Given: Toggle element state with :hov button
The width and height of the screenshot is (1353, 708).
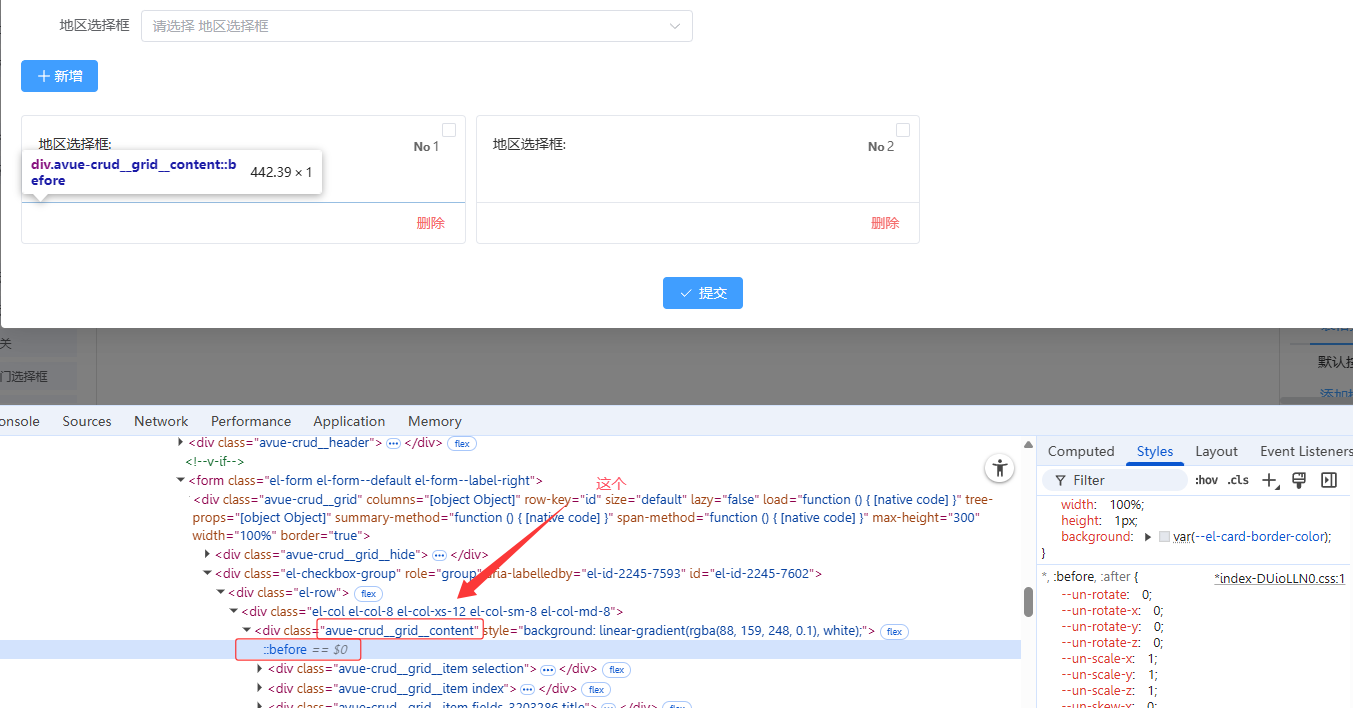Looking at the screenshot, I should coord(1206,480).
